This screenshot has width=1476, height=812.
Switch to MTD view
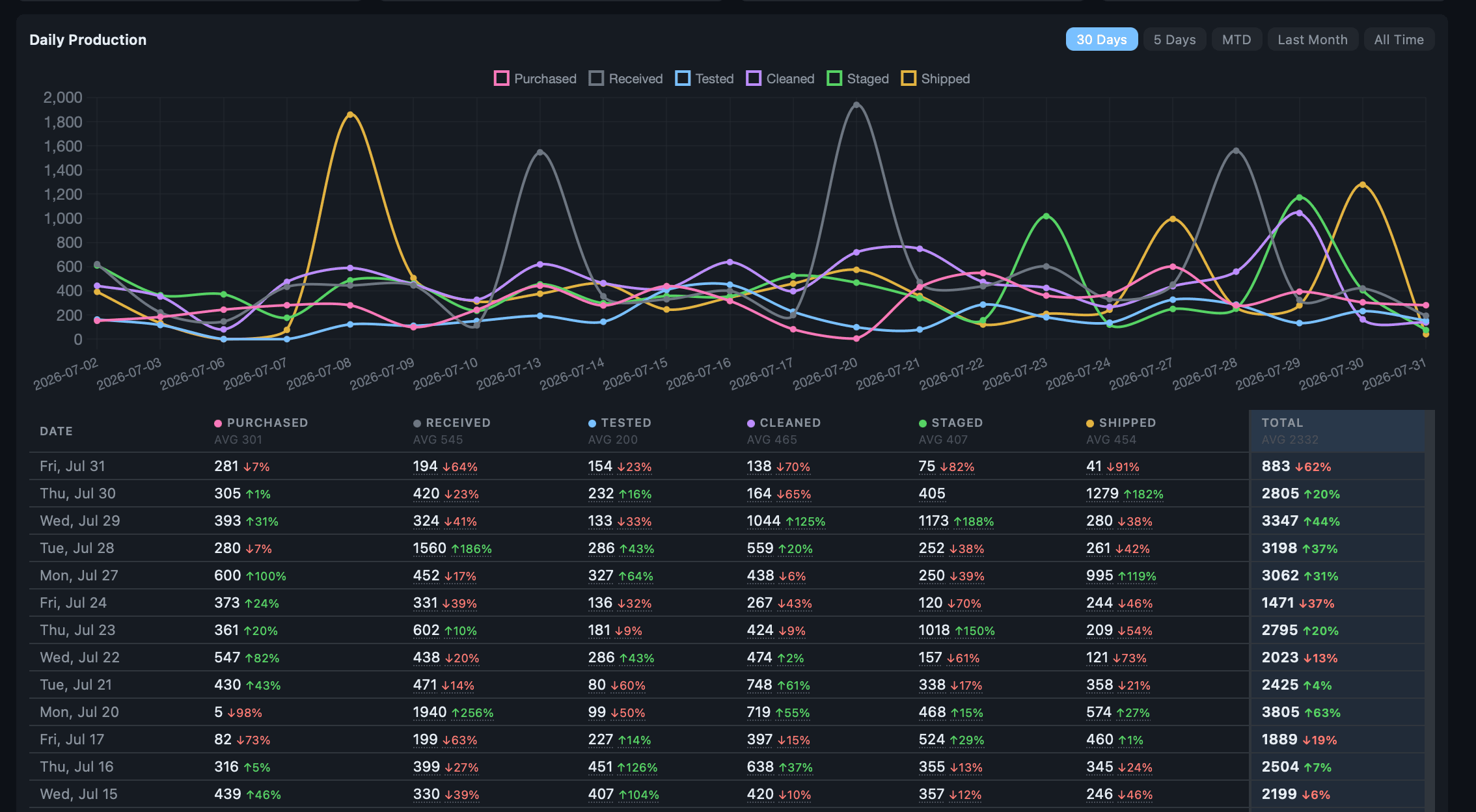click(x=1237, y=40)
